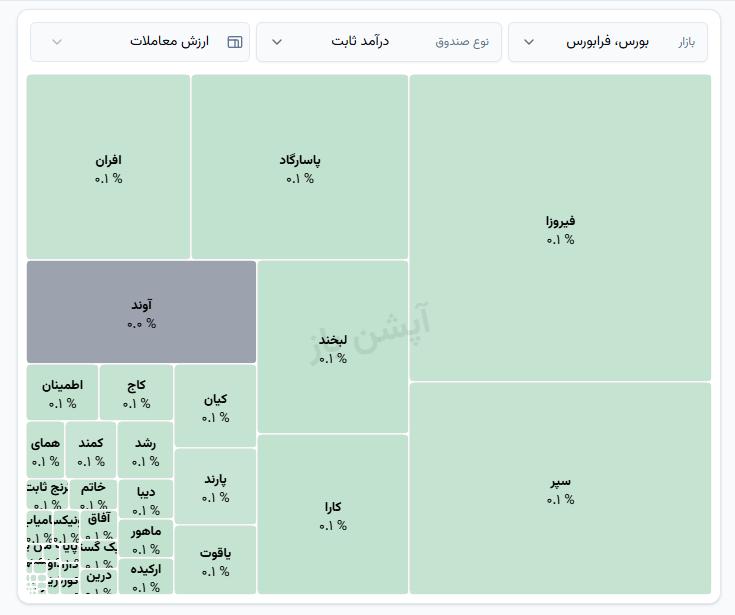Select the کمند treemap tile
Viewport: 735px width, 615px height.
coord(90,450)
